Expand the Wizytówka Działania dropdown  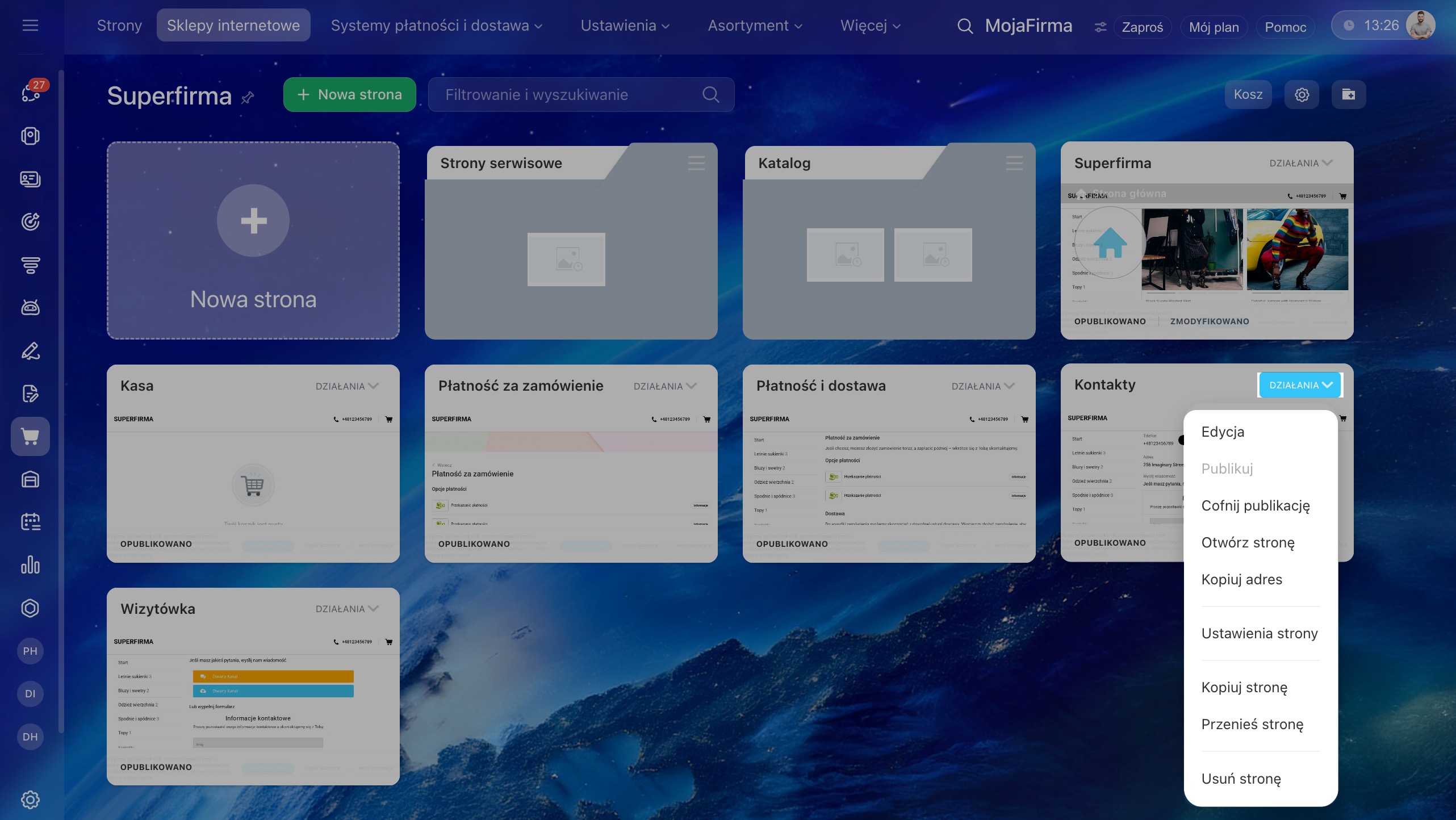[346, 609]
